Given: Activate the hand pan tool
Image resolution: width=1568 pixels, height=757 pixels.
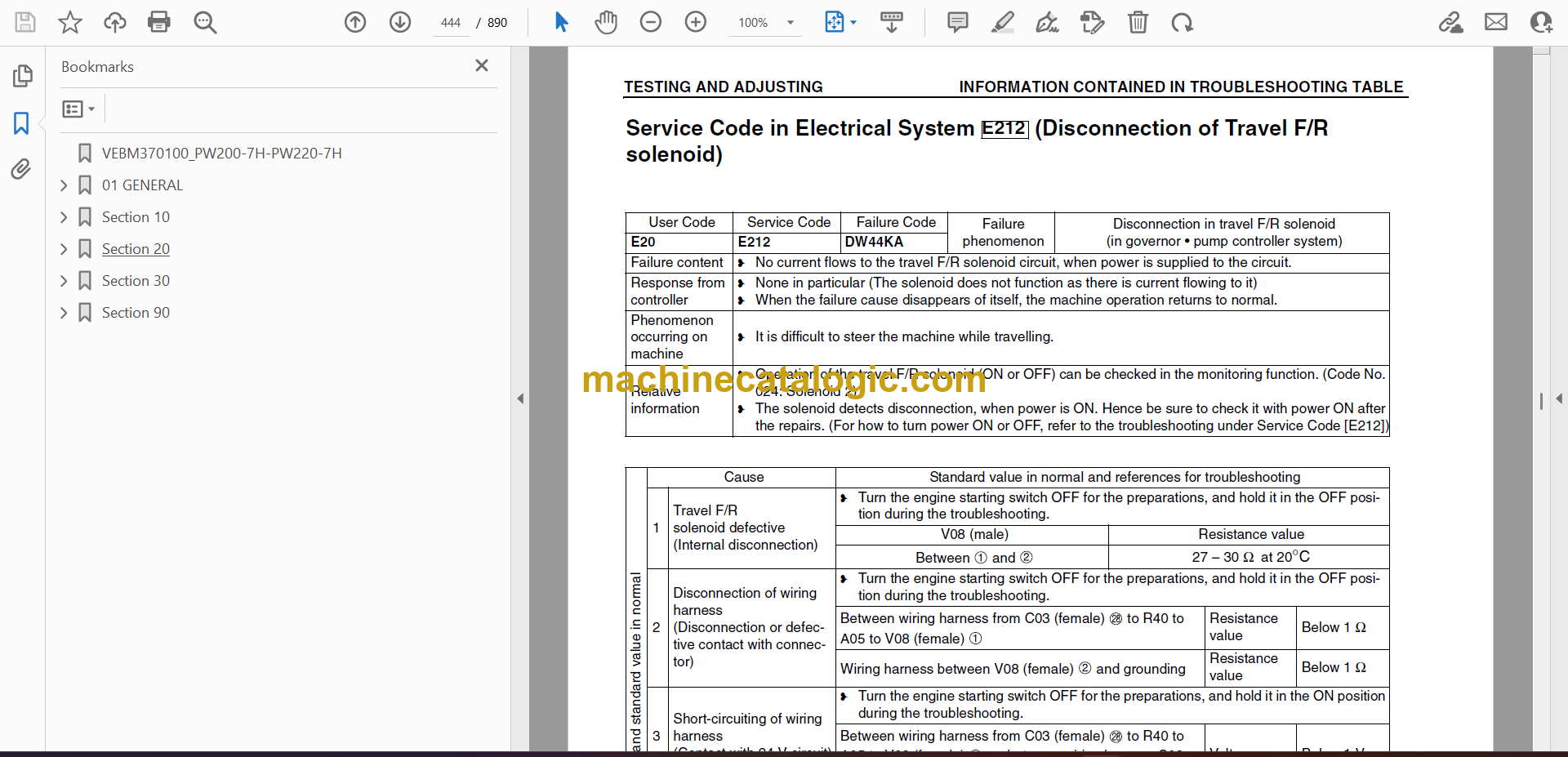Looking at the screenshot, I should point(606,22).
